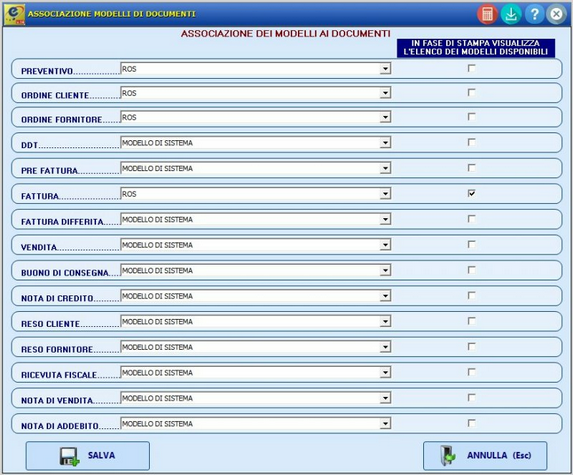The width and height of the screenshot is (573, 475).
Task: Expand the RESO FORNITORE model dropdown
Action: tap(385, 347)
